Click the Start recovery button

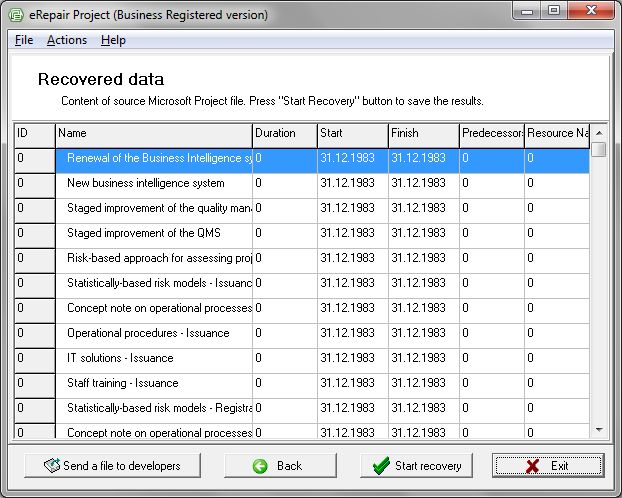(416, 465)
